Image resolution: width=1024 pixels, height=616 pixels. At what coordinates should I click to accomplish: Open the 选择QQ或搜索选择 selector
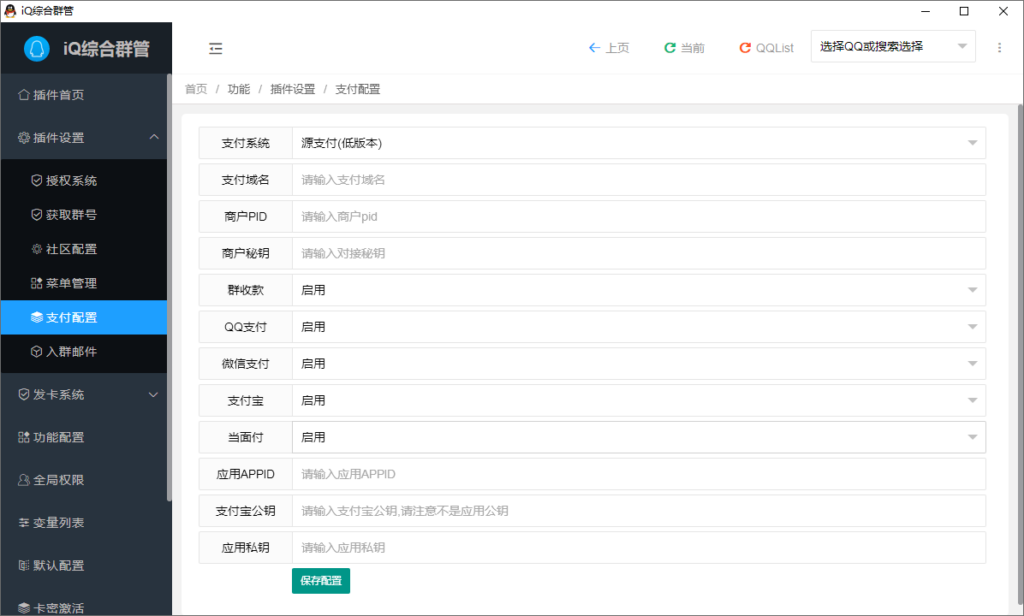click(x=891, y=45)
